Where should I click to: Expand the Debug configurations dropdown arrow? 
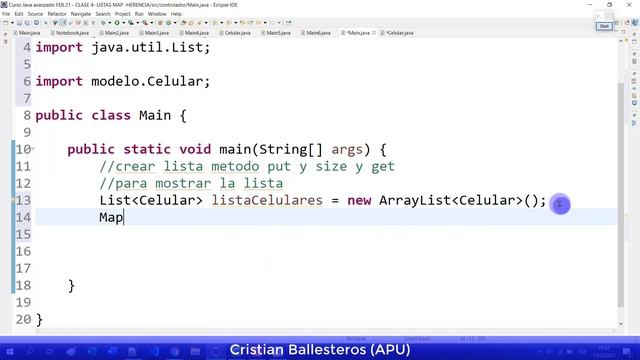[x=109, y=23]
